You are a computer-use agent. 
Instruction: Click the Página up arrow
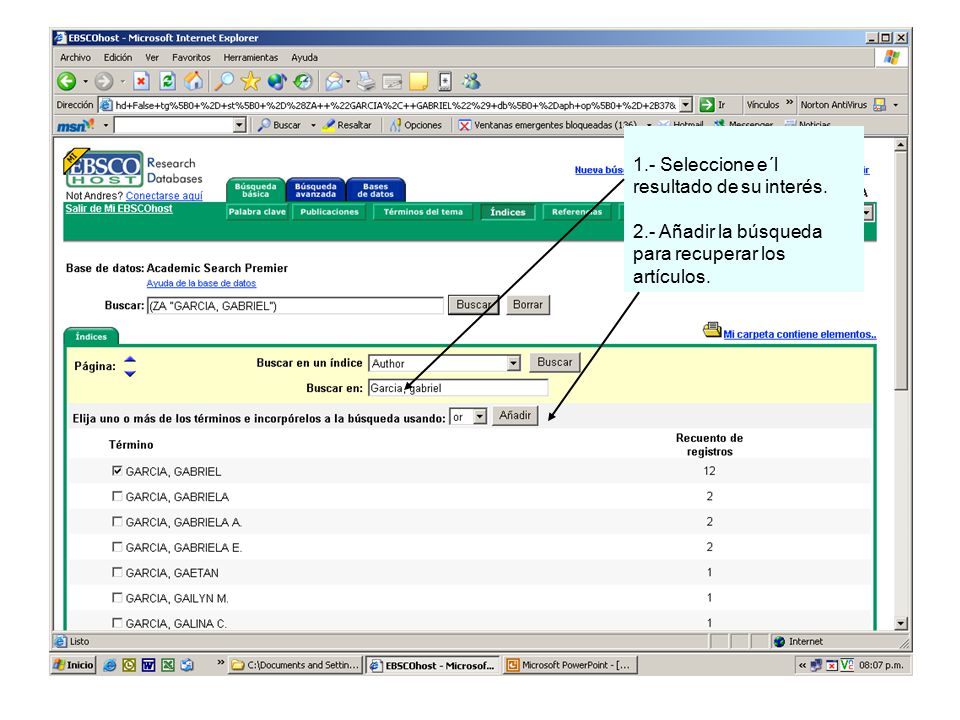click(130, 359)
